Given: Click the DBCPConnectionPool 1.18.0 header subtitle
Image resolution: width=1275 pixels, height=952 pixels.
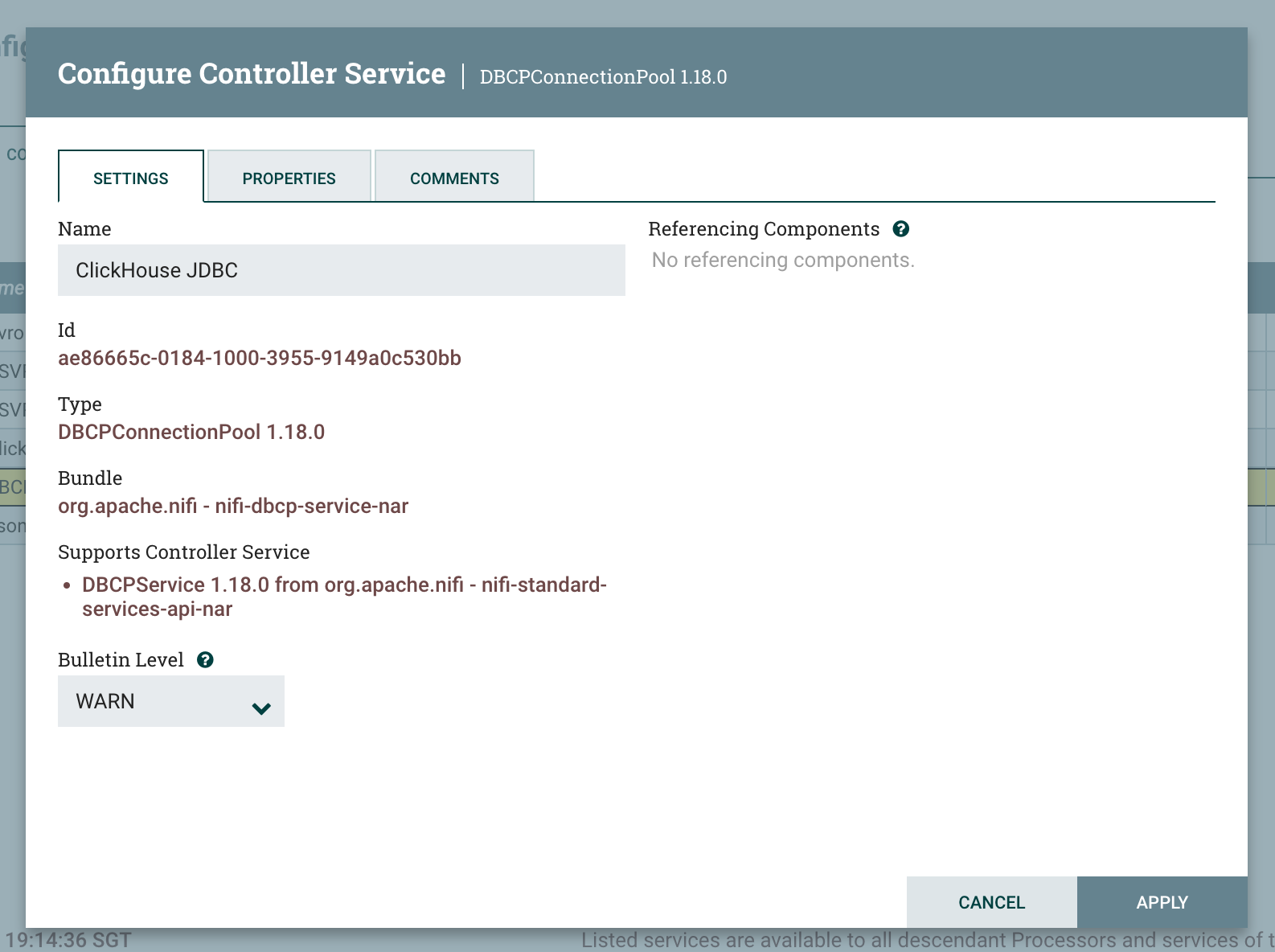Looking at the screenshot, I should pos(603,77).
